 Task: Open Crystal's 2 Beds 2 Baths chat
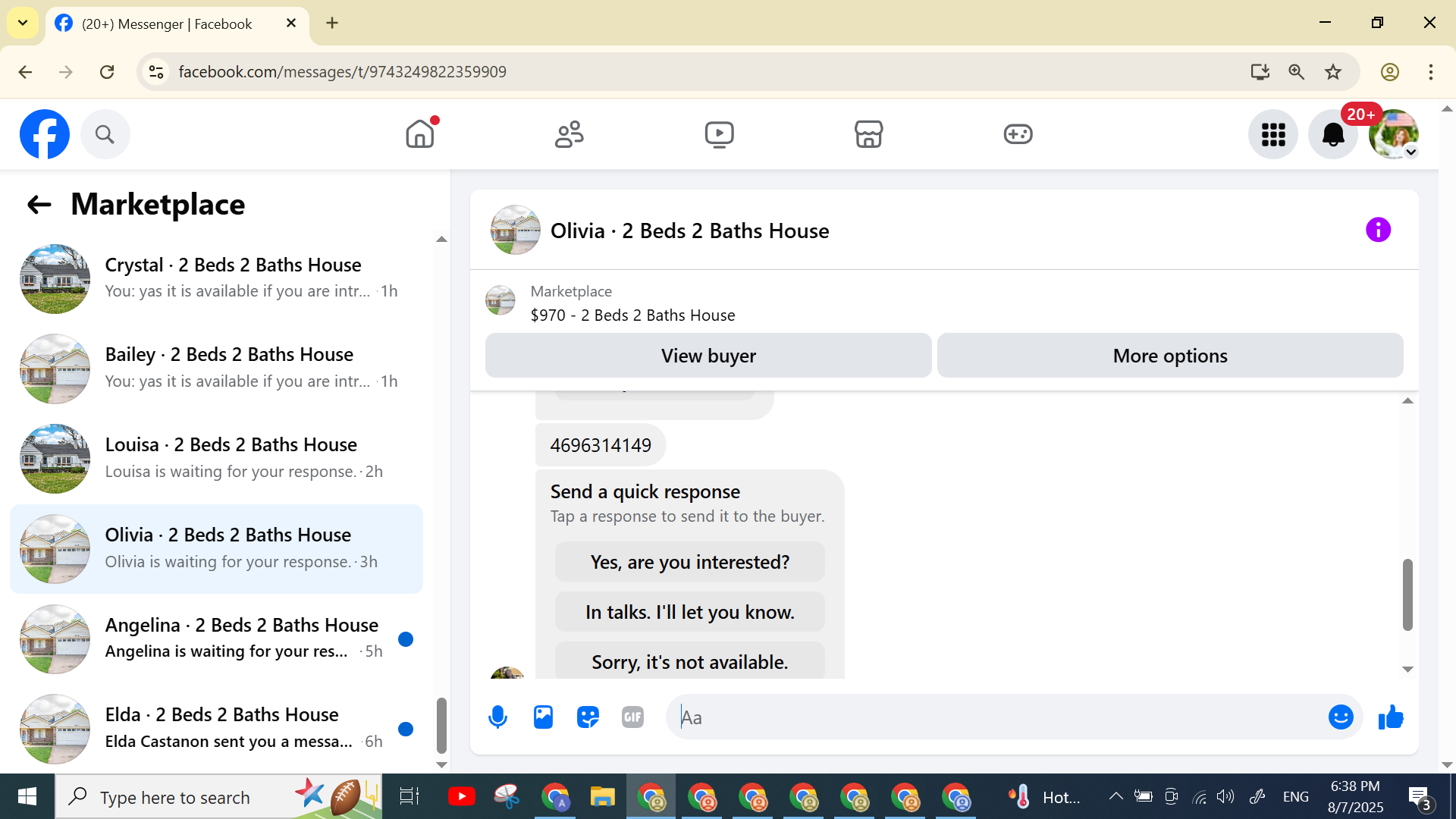point(216,278)
